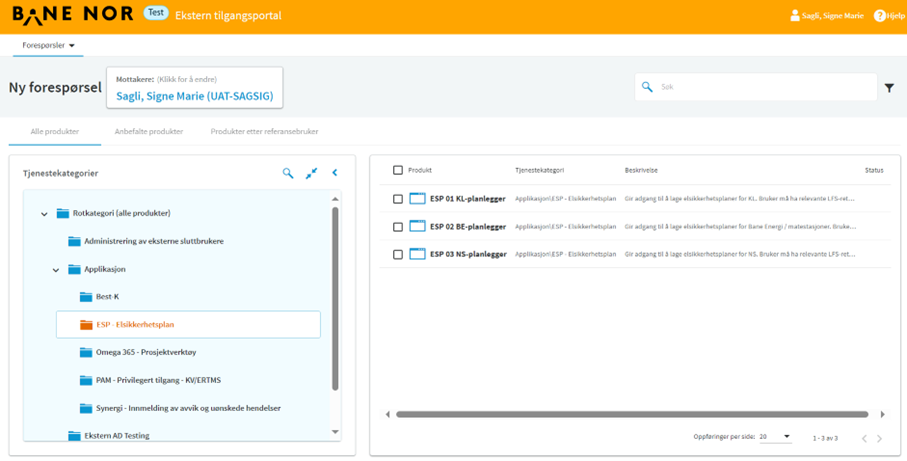The image size is (907, 461).
Task: Sort by Tjenestekategori column header
Action: [540, 170]
